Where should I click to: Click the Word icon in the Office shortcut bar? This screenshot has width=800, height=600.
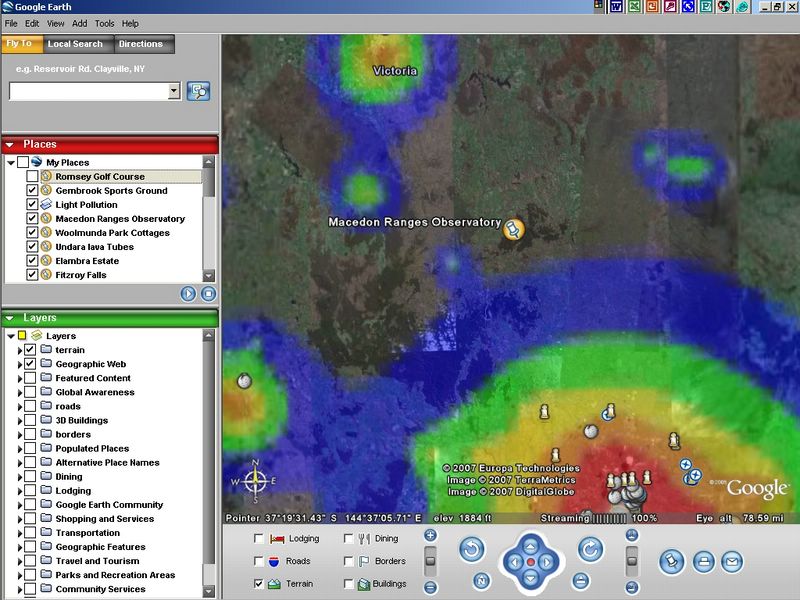pyautogui.click(x=616, y=7)
